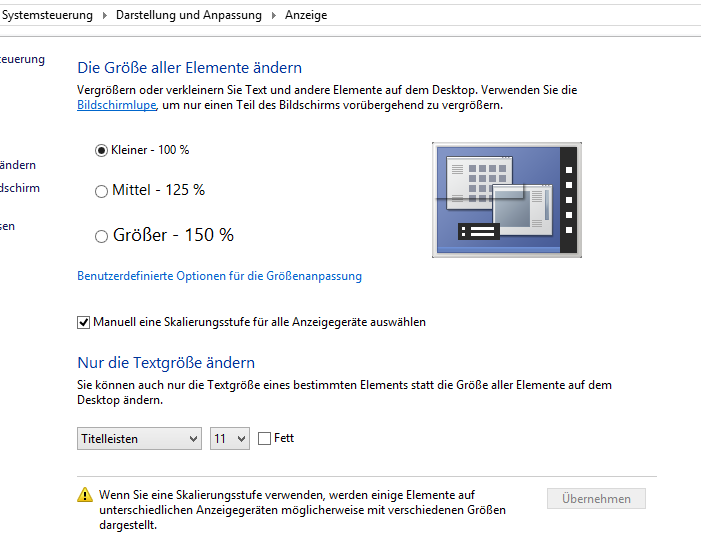Click the sidebar link ending in 'ändern'
The height and width of the screenshot is (556, 701).
17,165
